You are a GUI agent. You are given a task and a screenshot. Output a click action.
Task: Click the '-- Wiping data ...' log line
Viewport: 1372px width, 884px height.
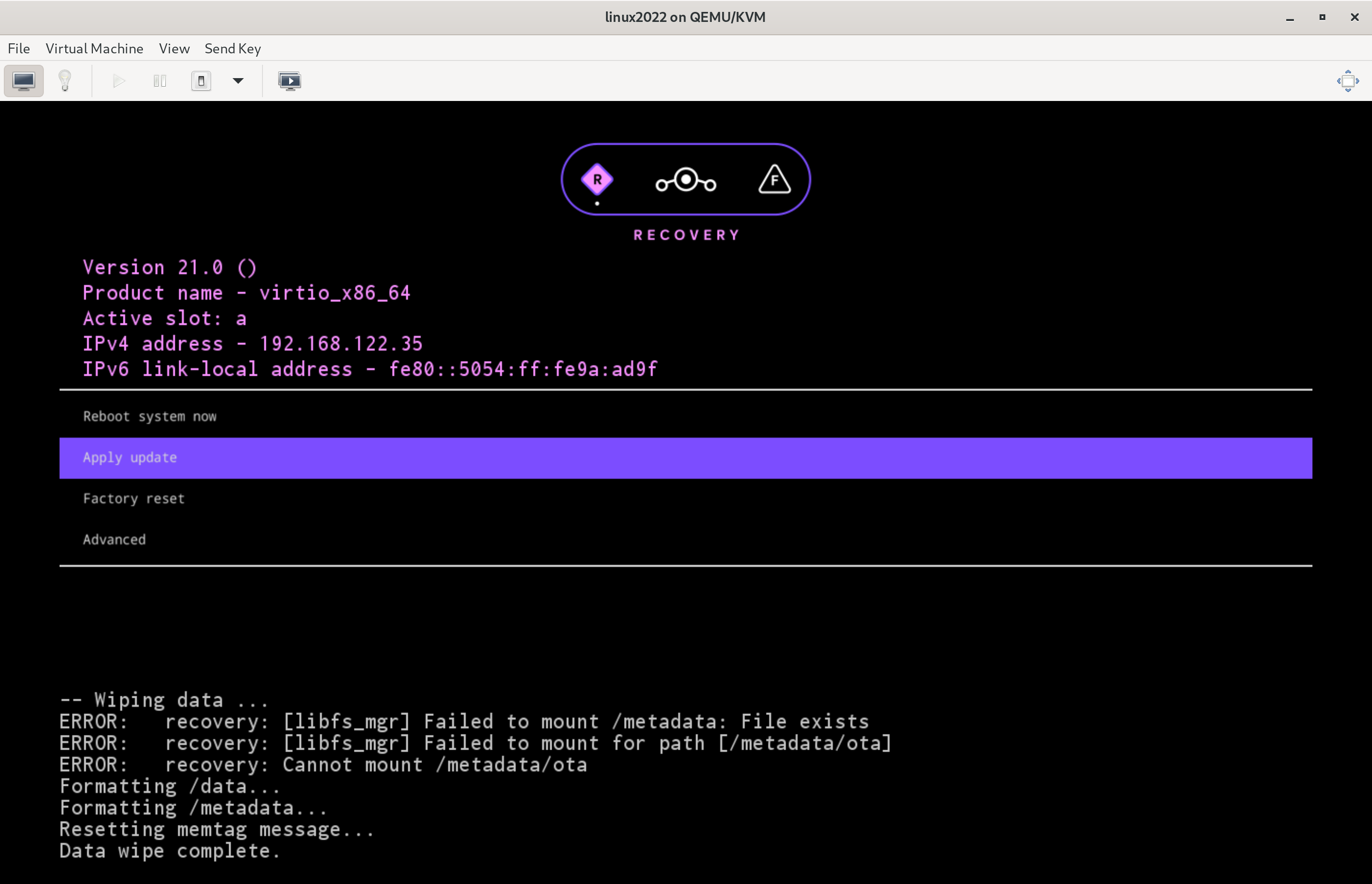click(164, 700)
